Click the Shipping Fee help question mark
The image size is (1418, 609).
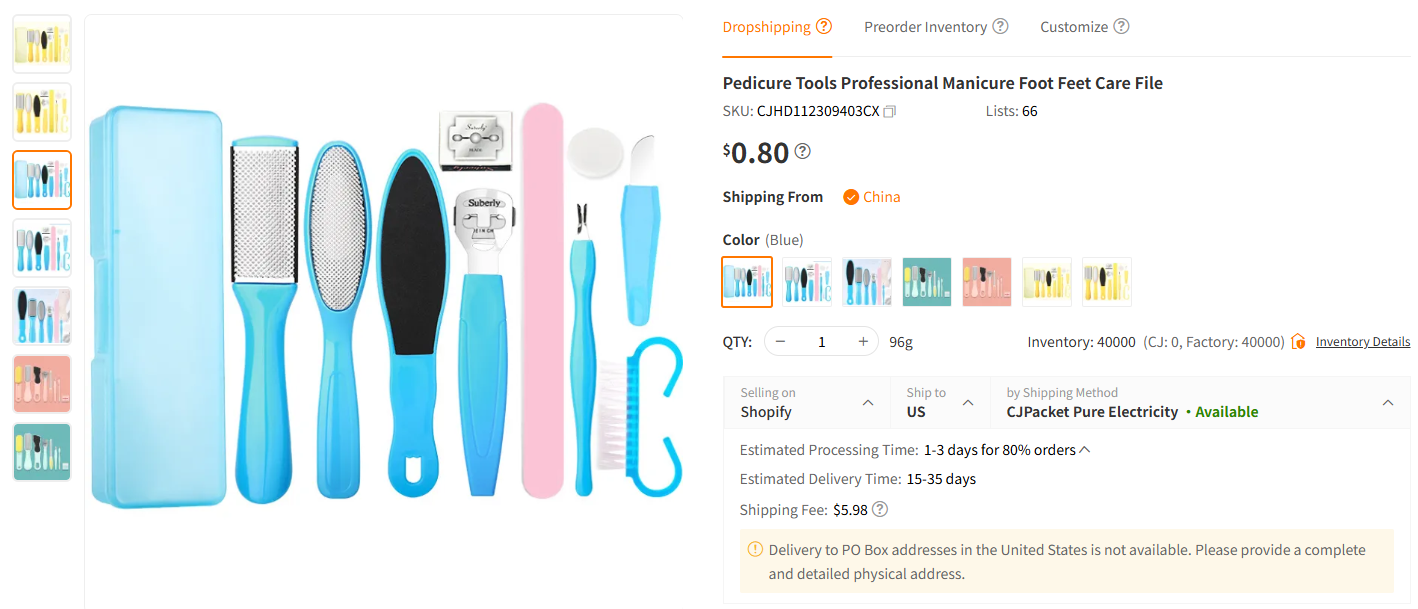(x=879, y=509)
